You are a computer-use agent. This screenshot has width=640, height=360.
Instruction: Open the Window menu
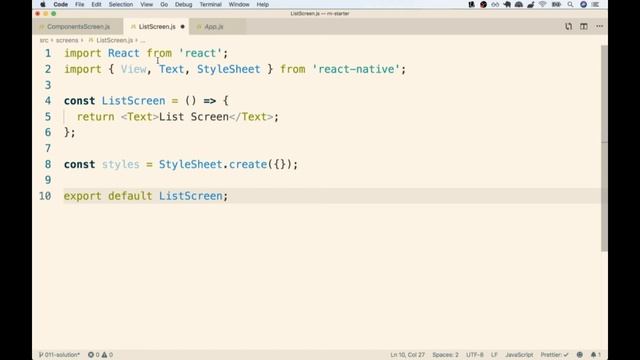239,4
